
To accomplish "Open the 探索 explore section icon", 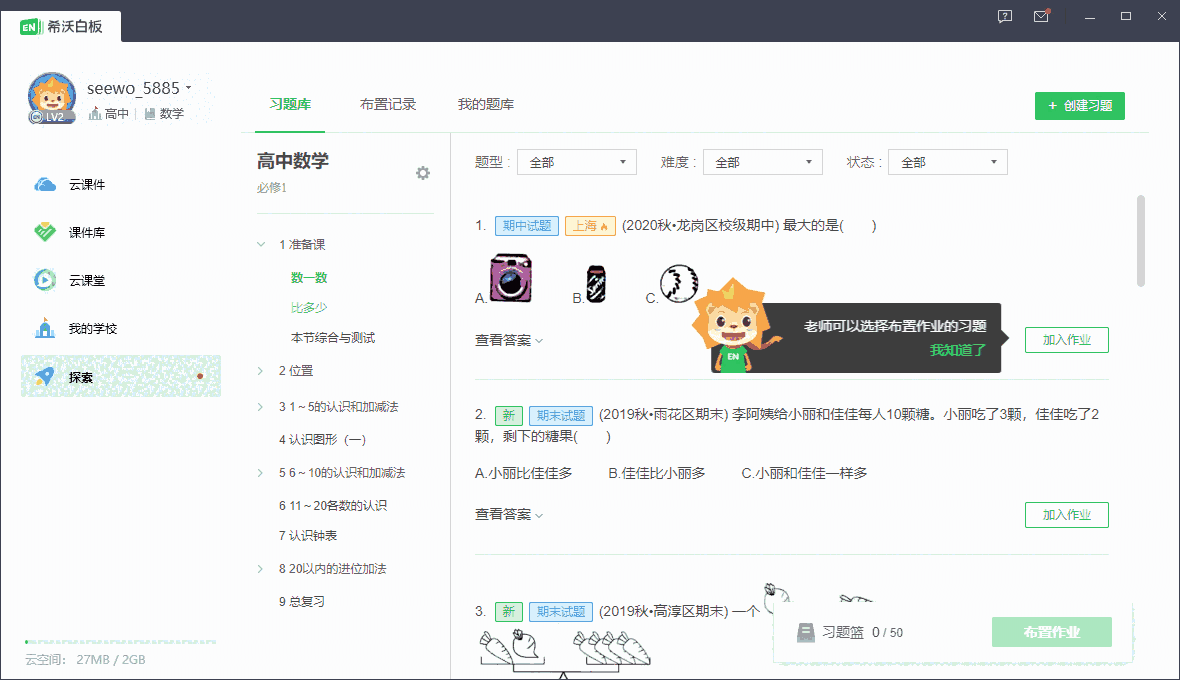I will [x=44, y=376].
